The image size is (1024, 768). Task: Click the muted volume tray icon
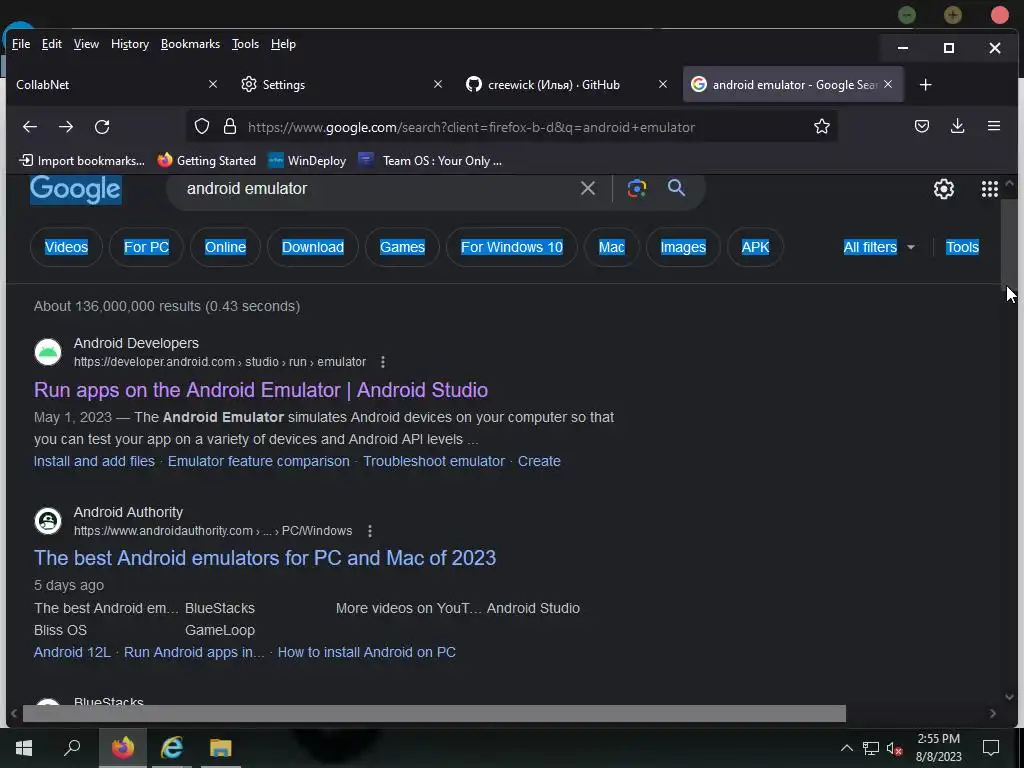[894, 748]
